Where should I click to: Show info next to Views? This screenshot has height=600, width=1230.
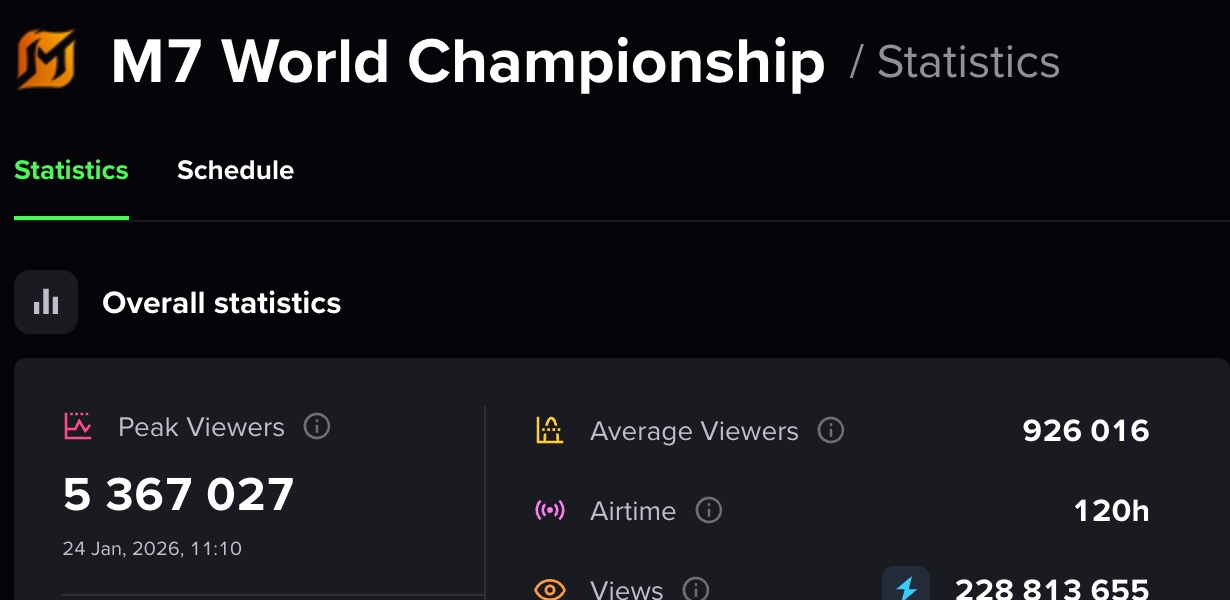coord(696,589)
